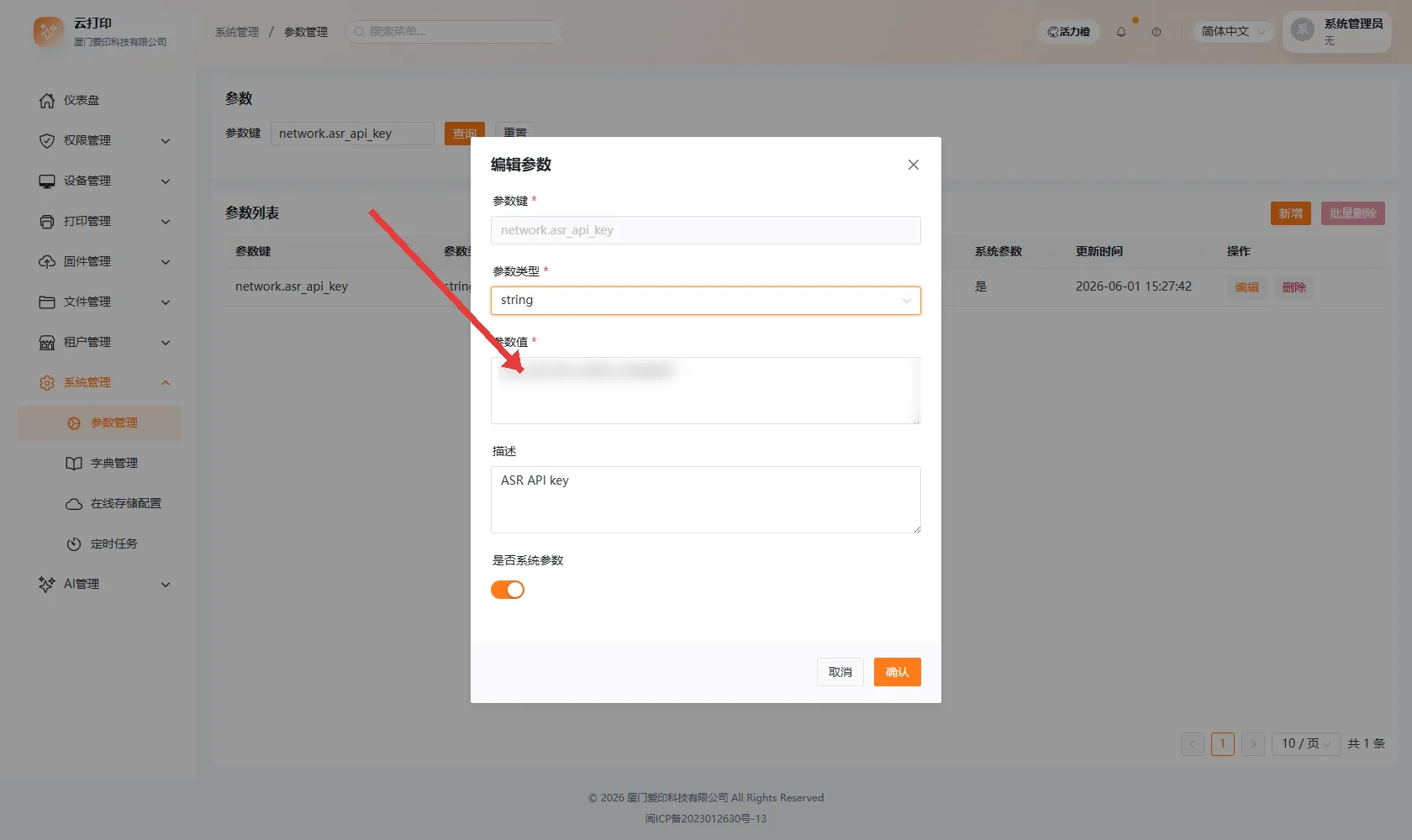Close the 编辑参数 dialog

pos(914,165)
